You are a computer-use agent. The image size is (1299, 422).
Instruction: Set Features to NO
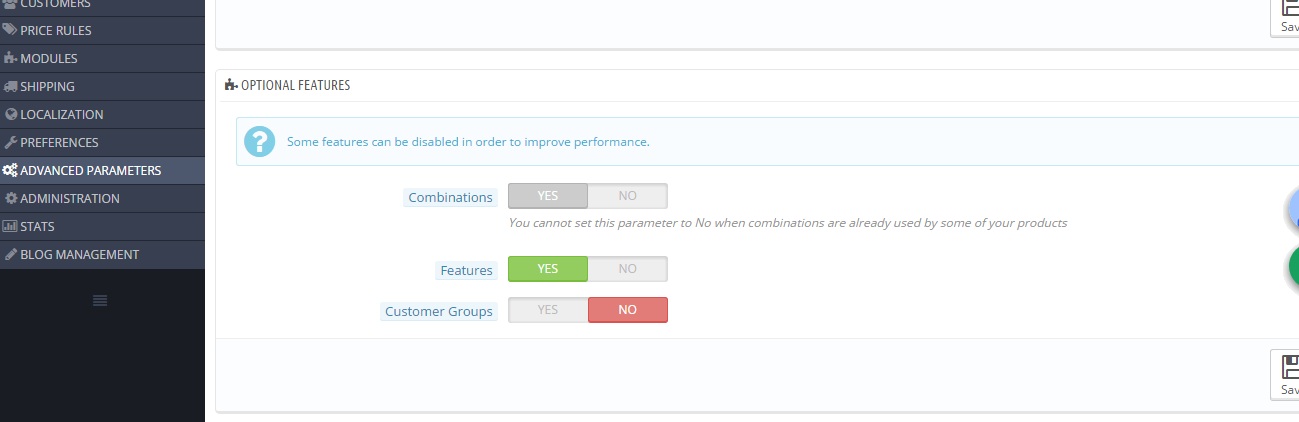pos(627,269)
